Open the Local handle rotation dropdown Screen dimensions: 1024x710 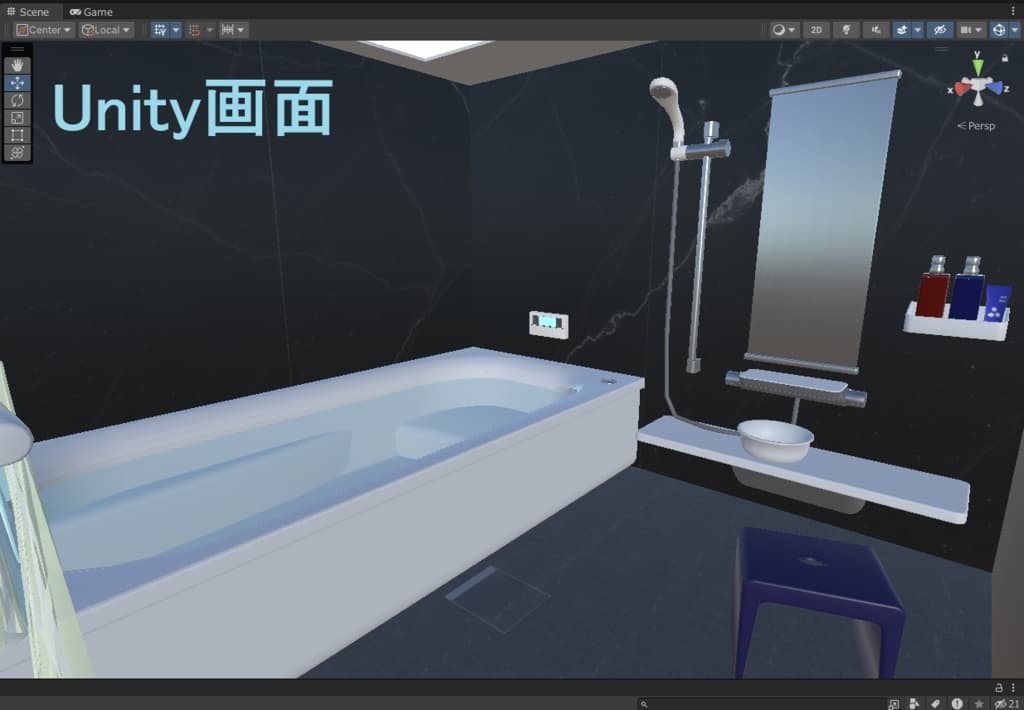coord(106,30)
